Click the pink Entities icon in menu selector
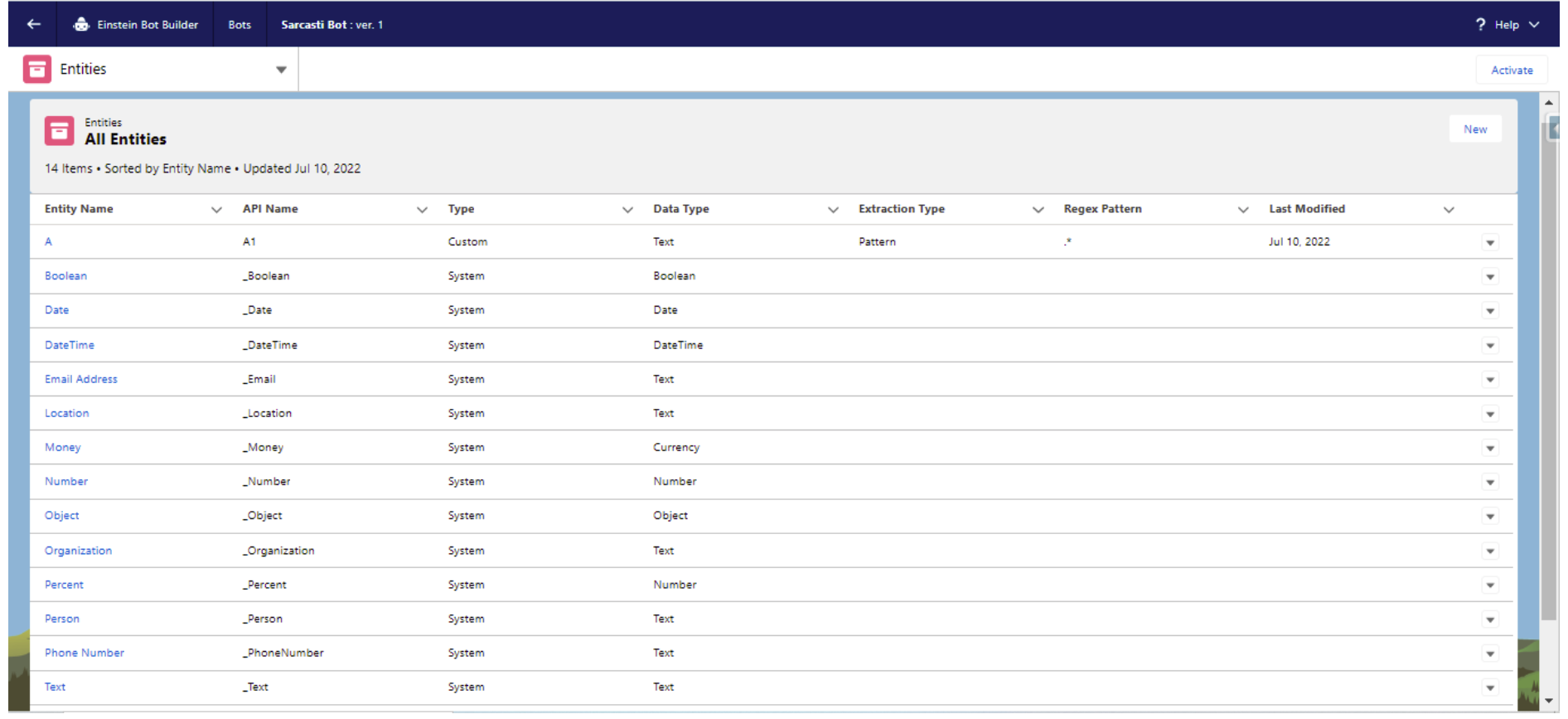 [36, 70]
